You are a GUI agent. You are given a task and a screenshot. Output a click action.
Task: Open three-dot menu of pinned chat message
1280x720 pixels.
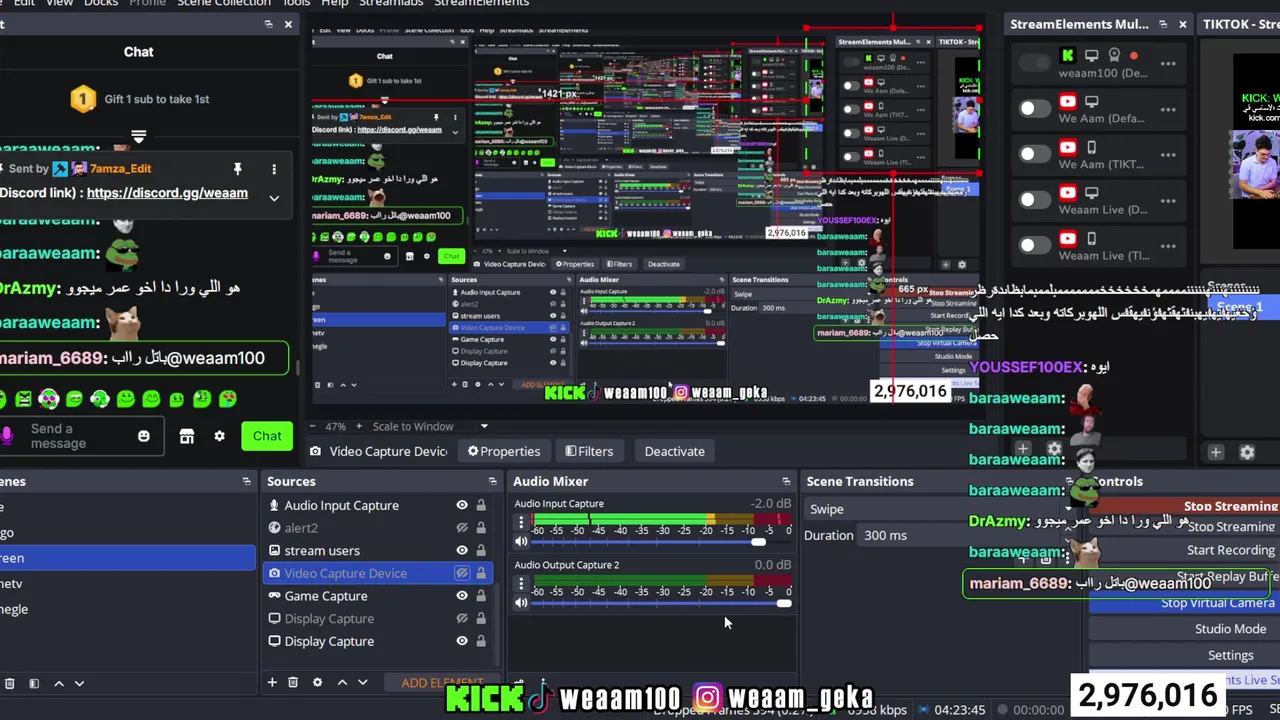click(273, 169)
